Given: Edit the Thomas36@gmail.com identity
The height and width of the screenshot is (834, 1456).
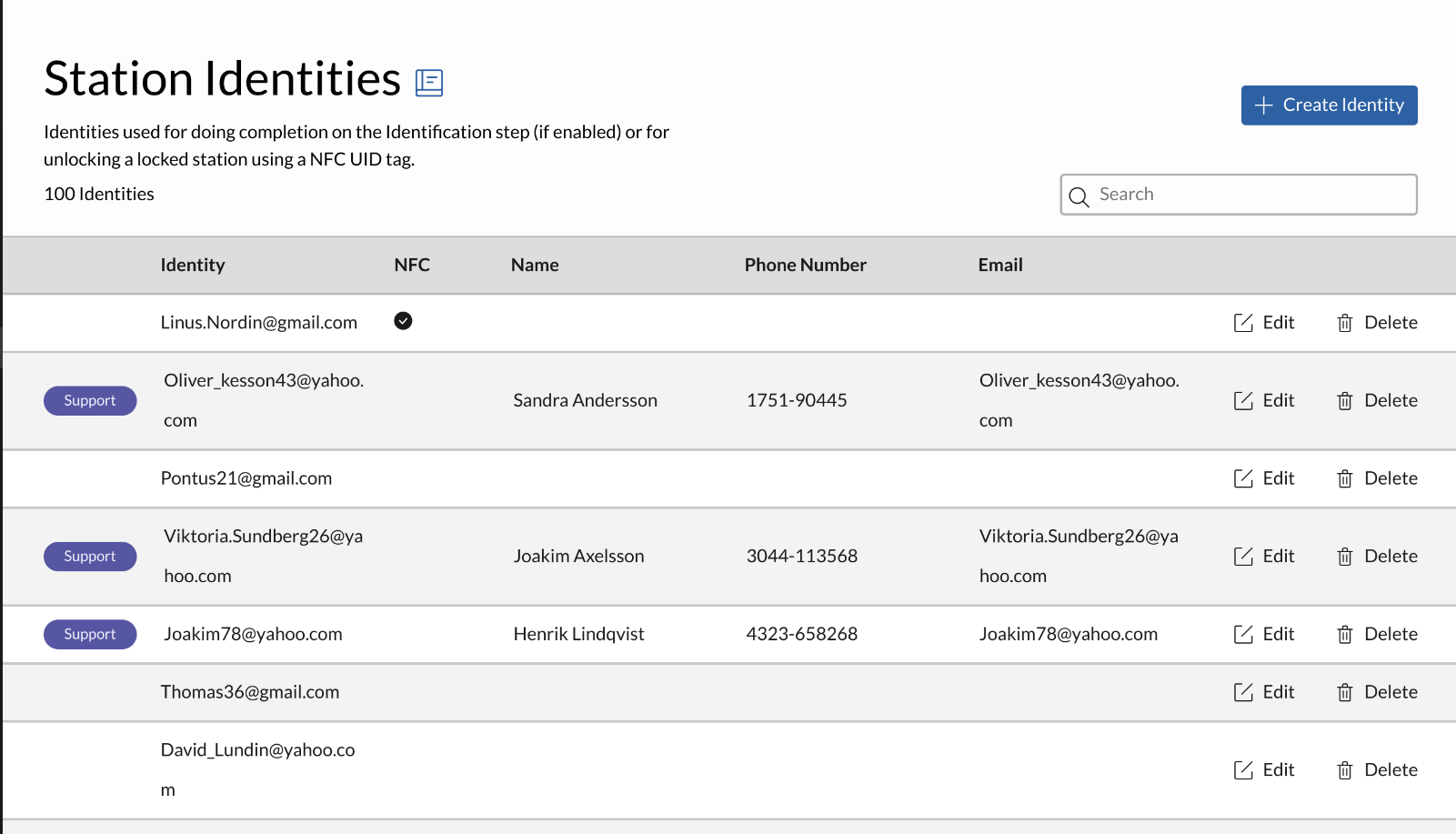Looking at the screenshot, I should [x=1264, y=692].
